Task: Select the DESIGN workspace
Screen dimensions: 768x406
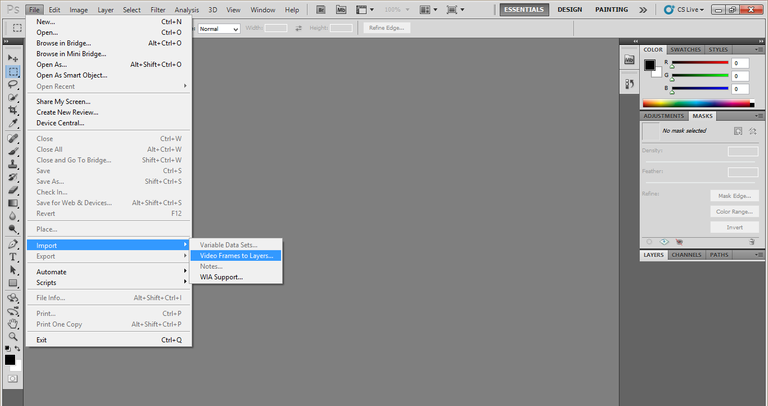Action: [570, 9]
